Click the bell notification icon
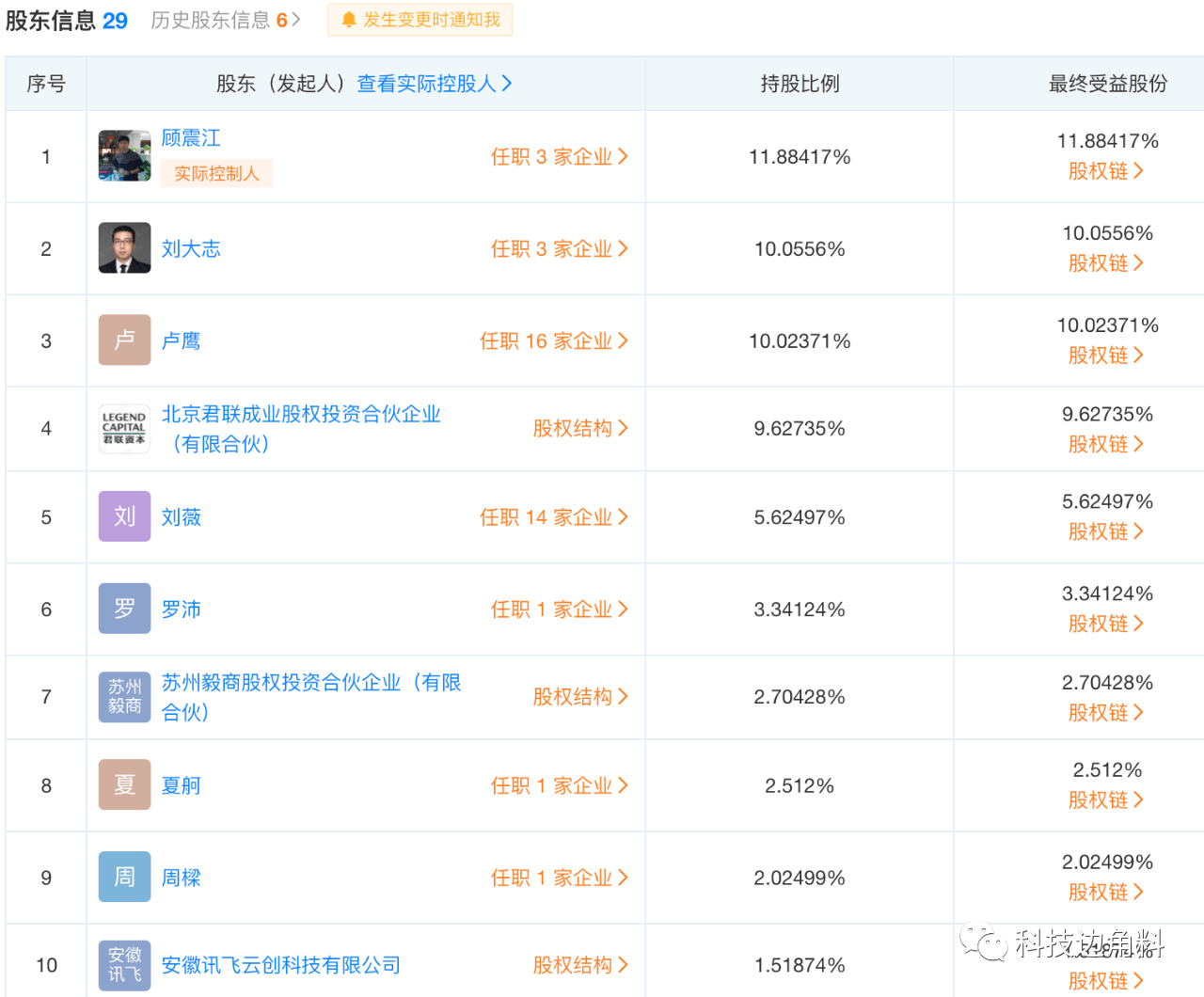 pos(349,20)
